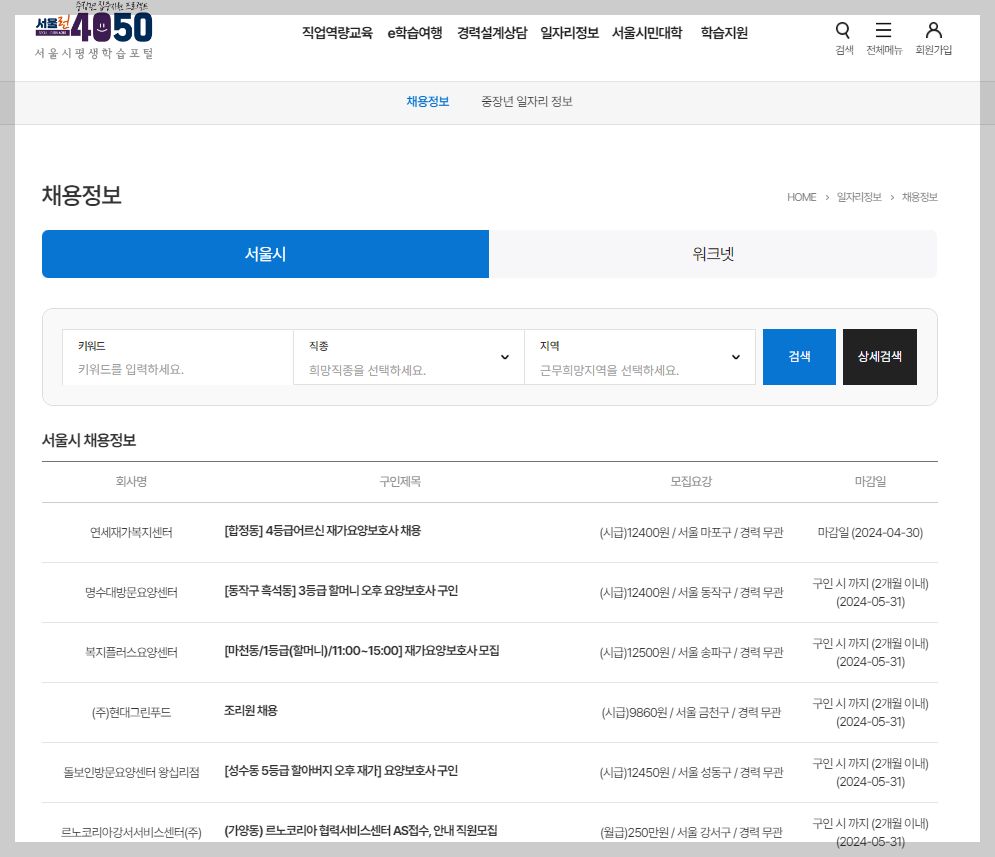Click (월급)250만원 / 서울 강서구 cell

pyautogui.click(x=691, y=832)
